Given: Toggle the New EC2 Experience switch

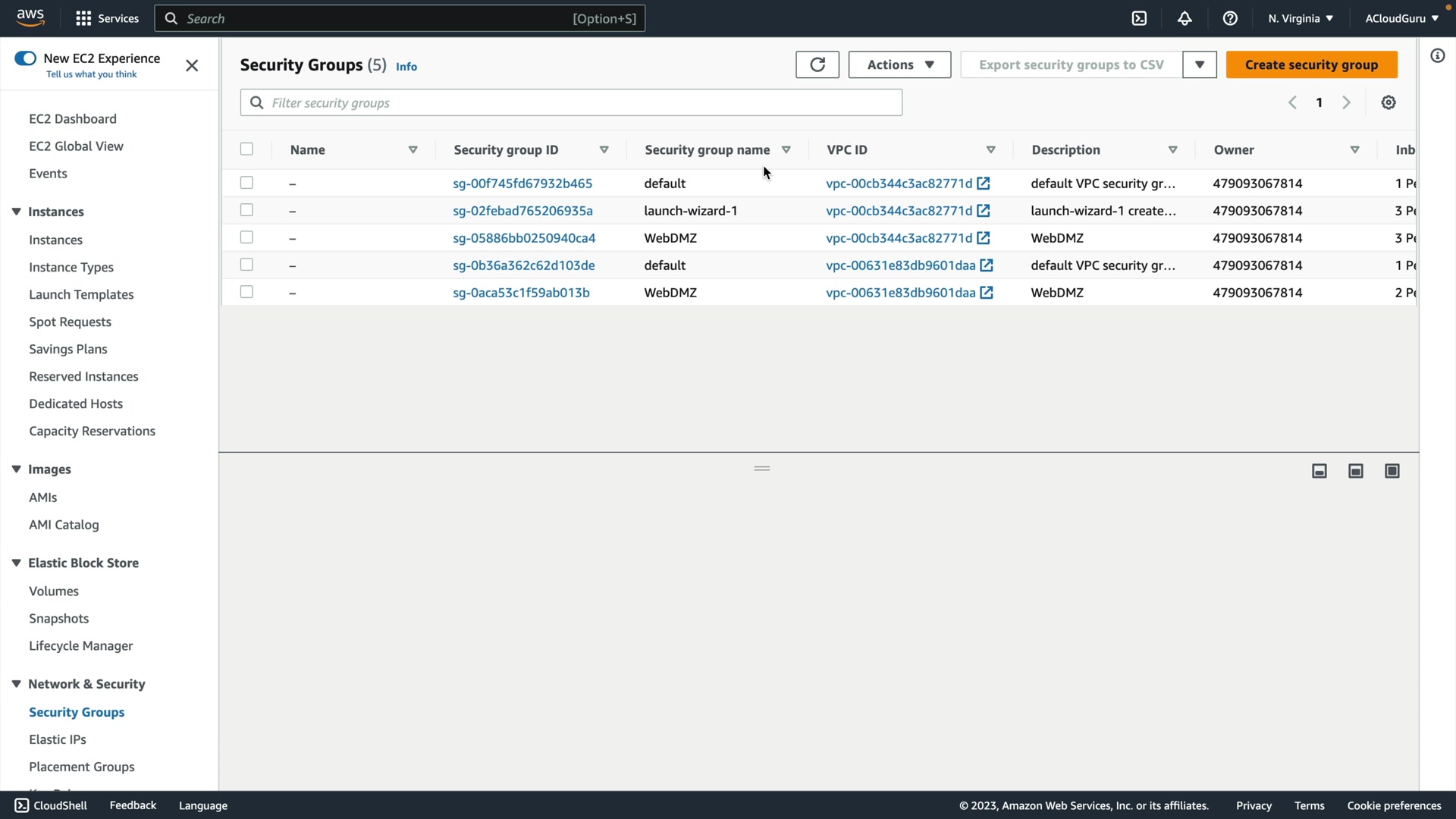Looking at the screenshot, I should [25, 58].
